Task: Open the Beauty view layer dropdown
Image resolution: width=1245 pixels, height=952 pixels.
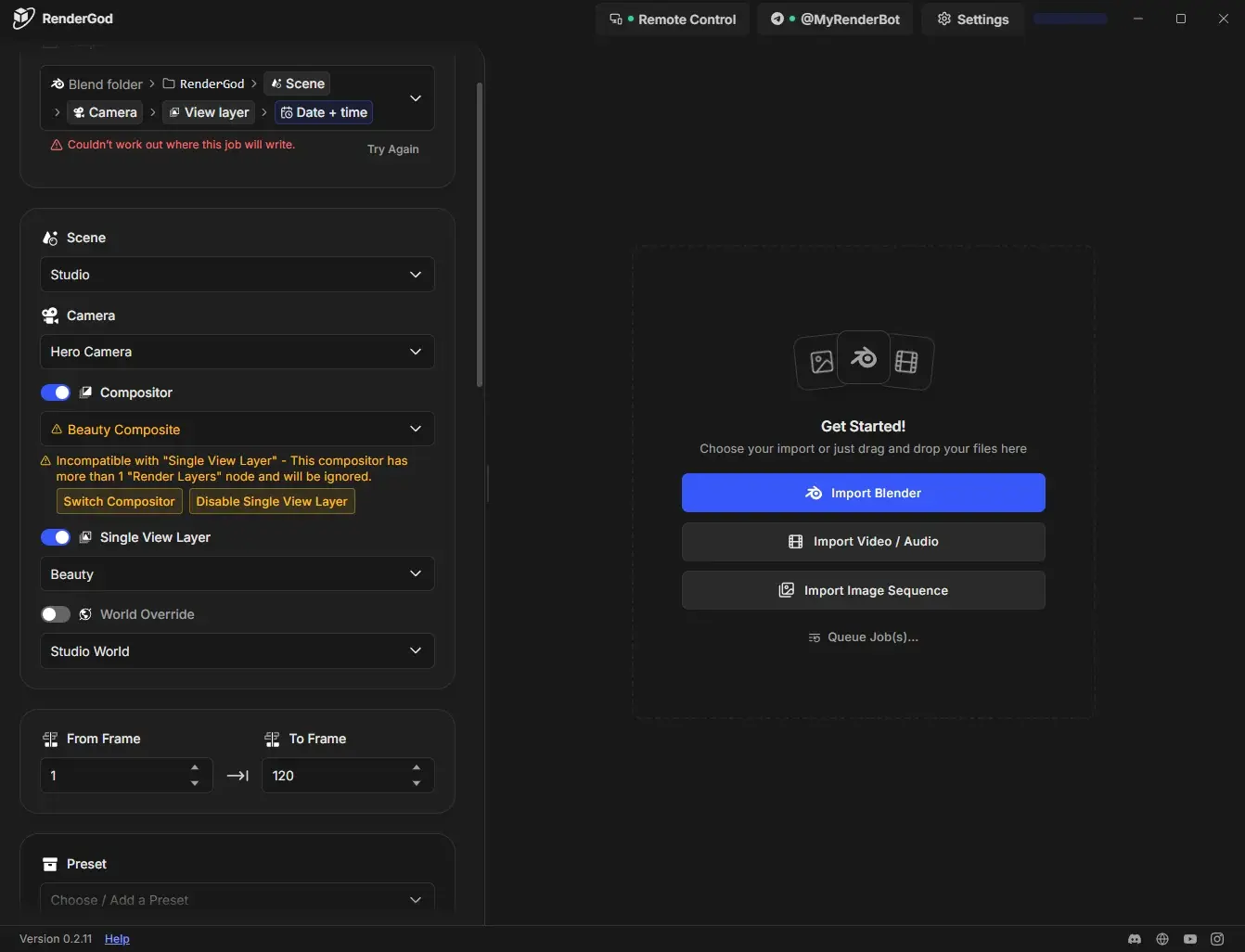Action: 237,574
